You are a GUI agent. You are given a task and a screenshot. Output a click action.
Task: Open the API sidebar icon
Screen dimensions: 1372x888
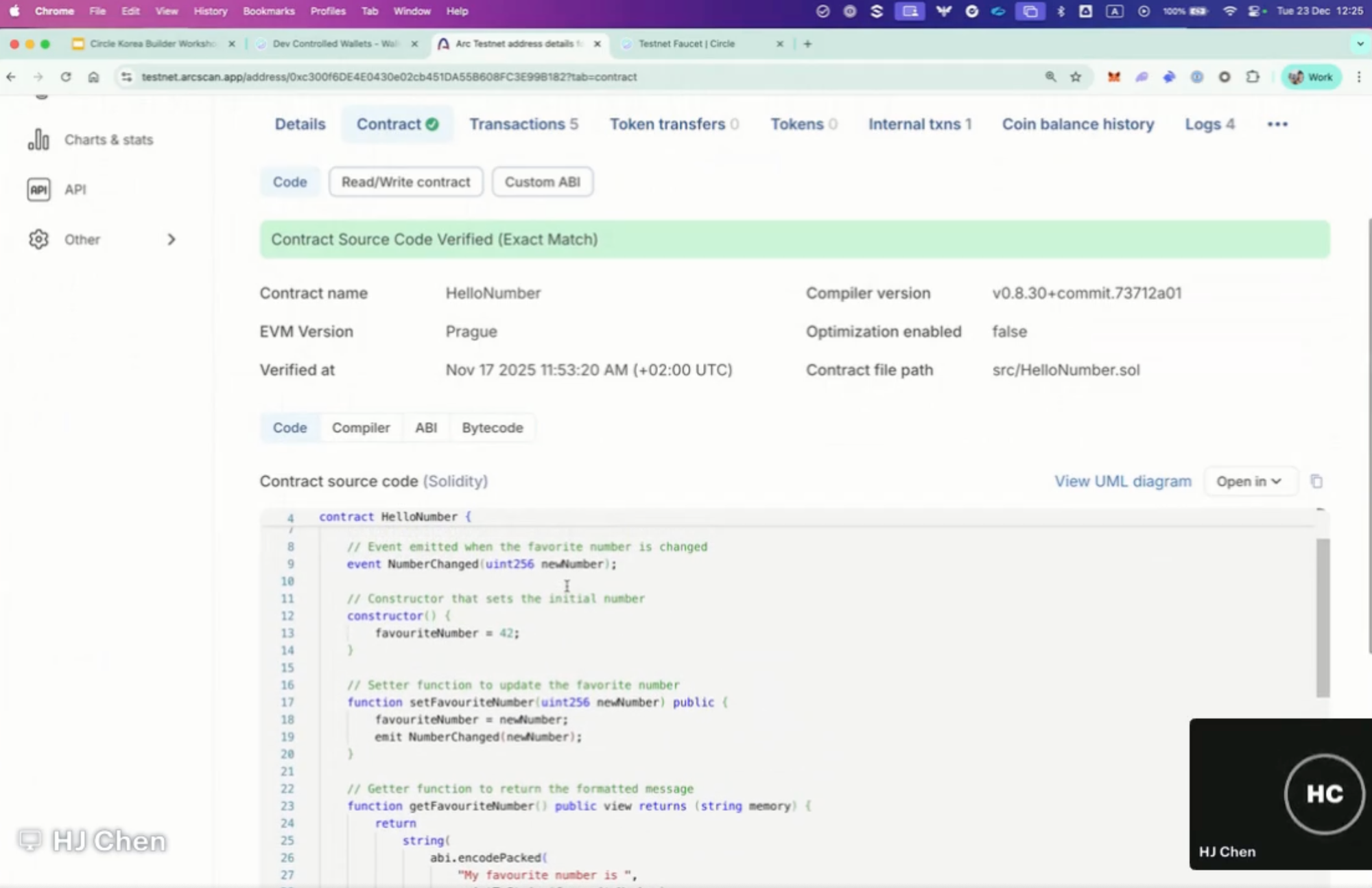point(38,189)
